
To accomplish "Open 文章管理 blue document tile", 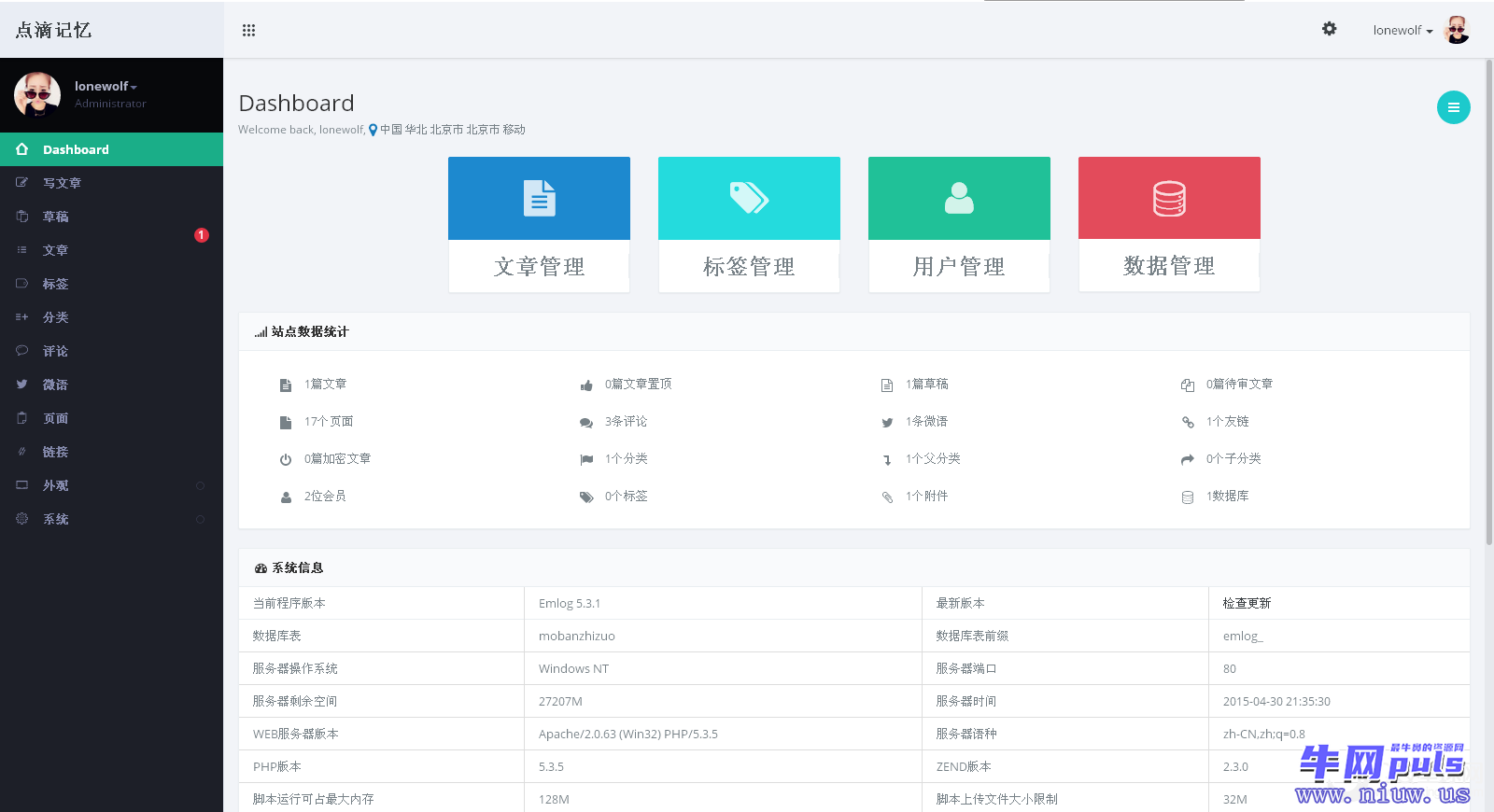I will (539, 198).
